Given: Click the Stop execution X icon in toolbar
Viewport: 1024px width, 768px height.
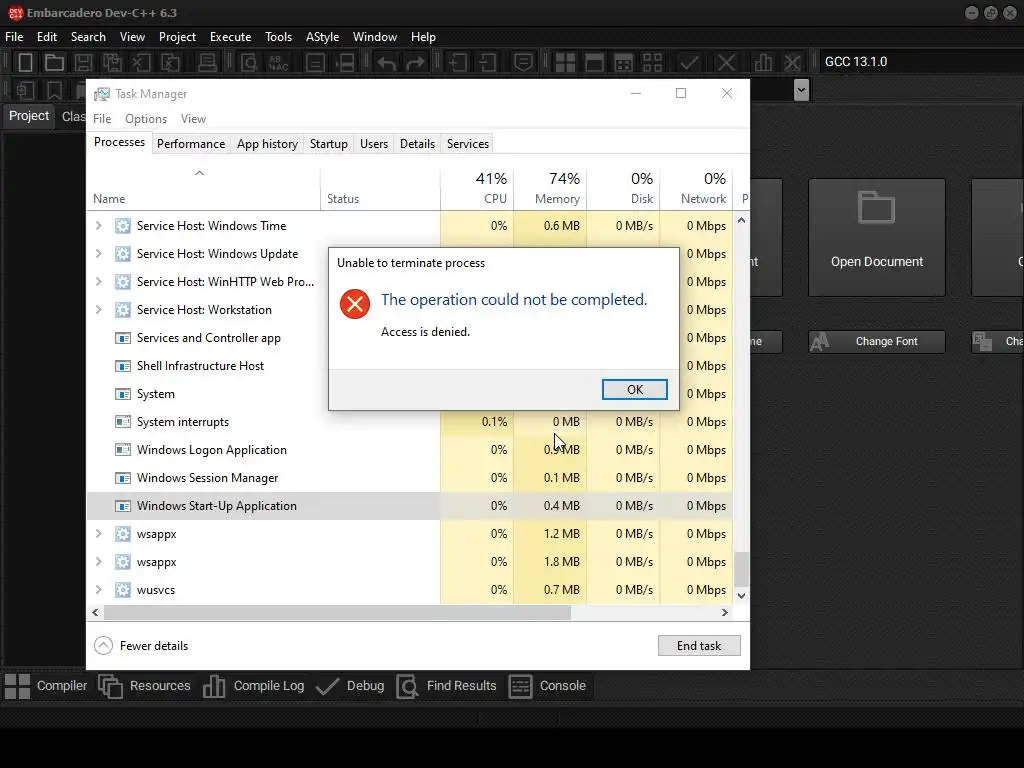Looking at the screenshot, I should pyautogui.click(x=726, y=62).
